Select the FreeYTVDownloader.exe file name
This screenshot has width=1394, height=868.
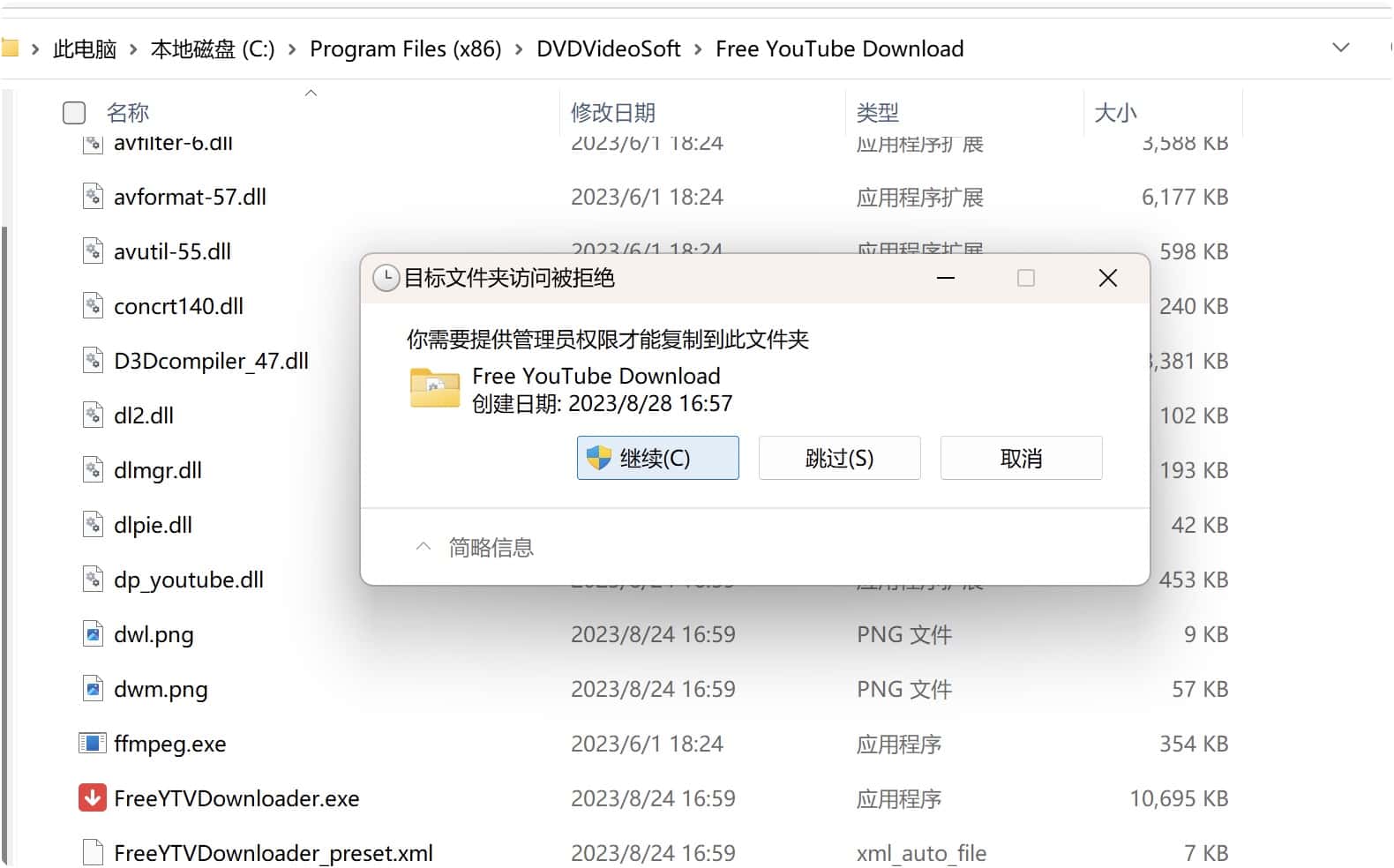236,798
